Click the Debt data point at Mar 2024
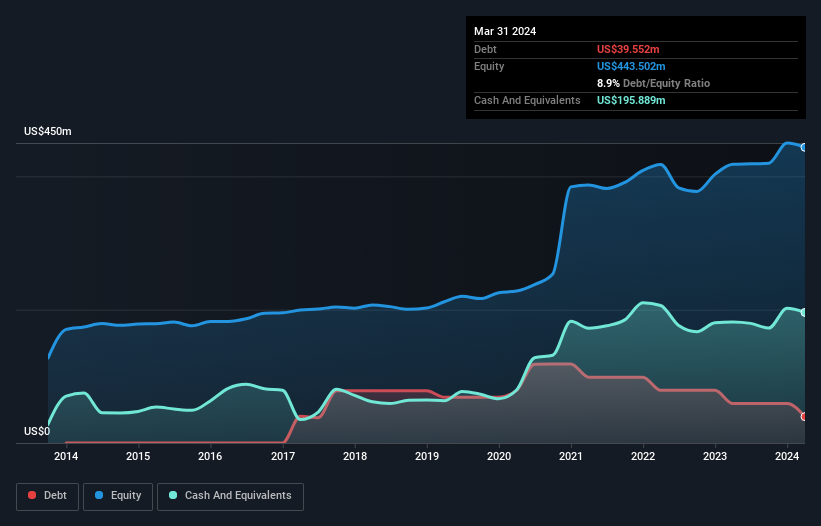The height and width of the screenshot is (526, 821). point(804,417)
